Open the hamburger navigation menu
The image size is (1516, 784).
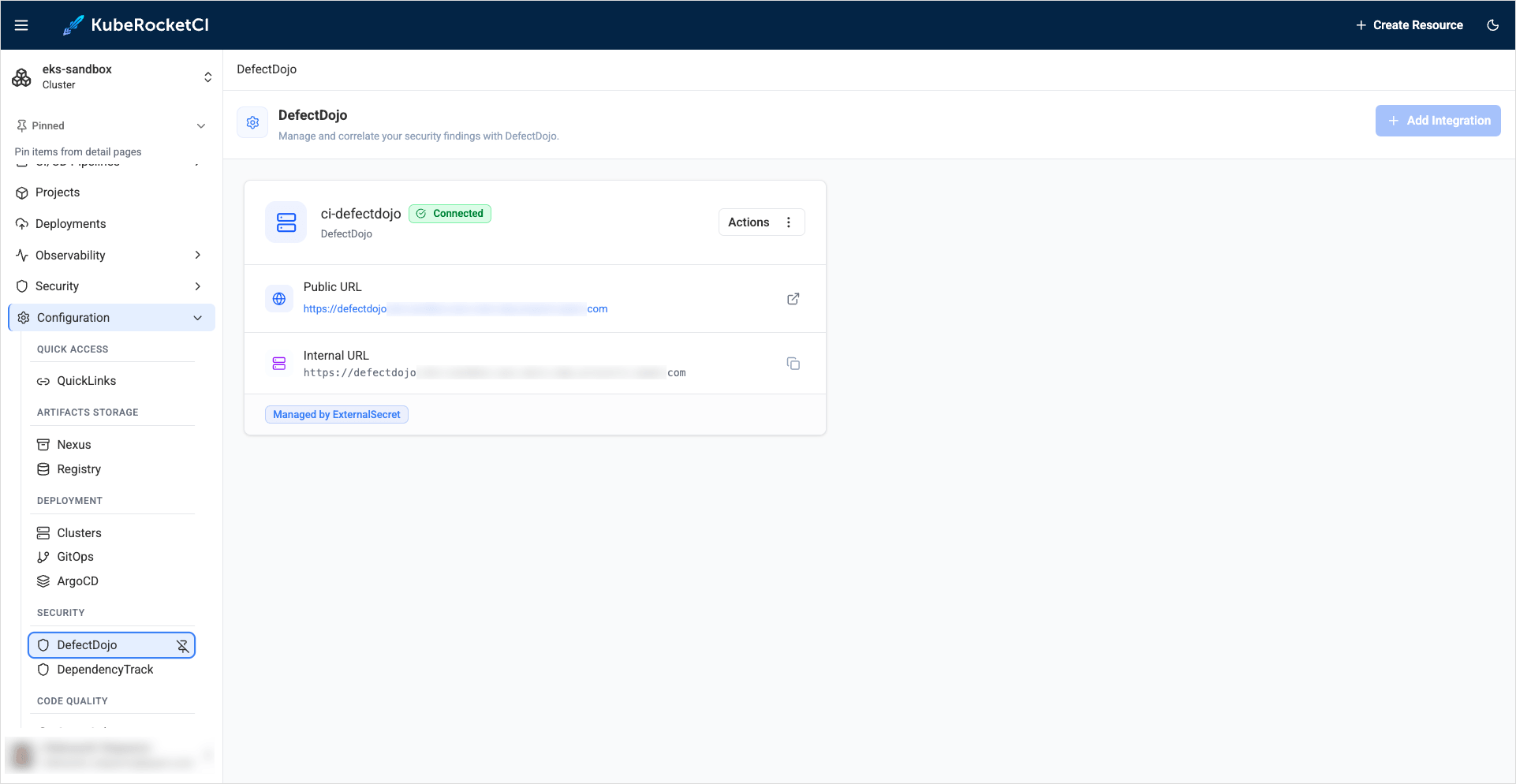click(21, 25)
